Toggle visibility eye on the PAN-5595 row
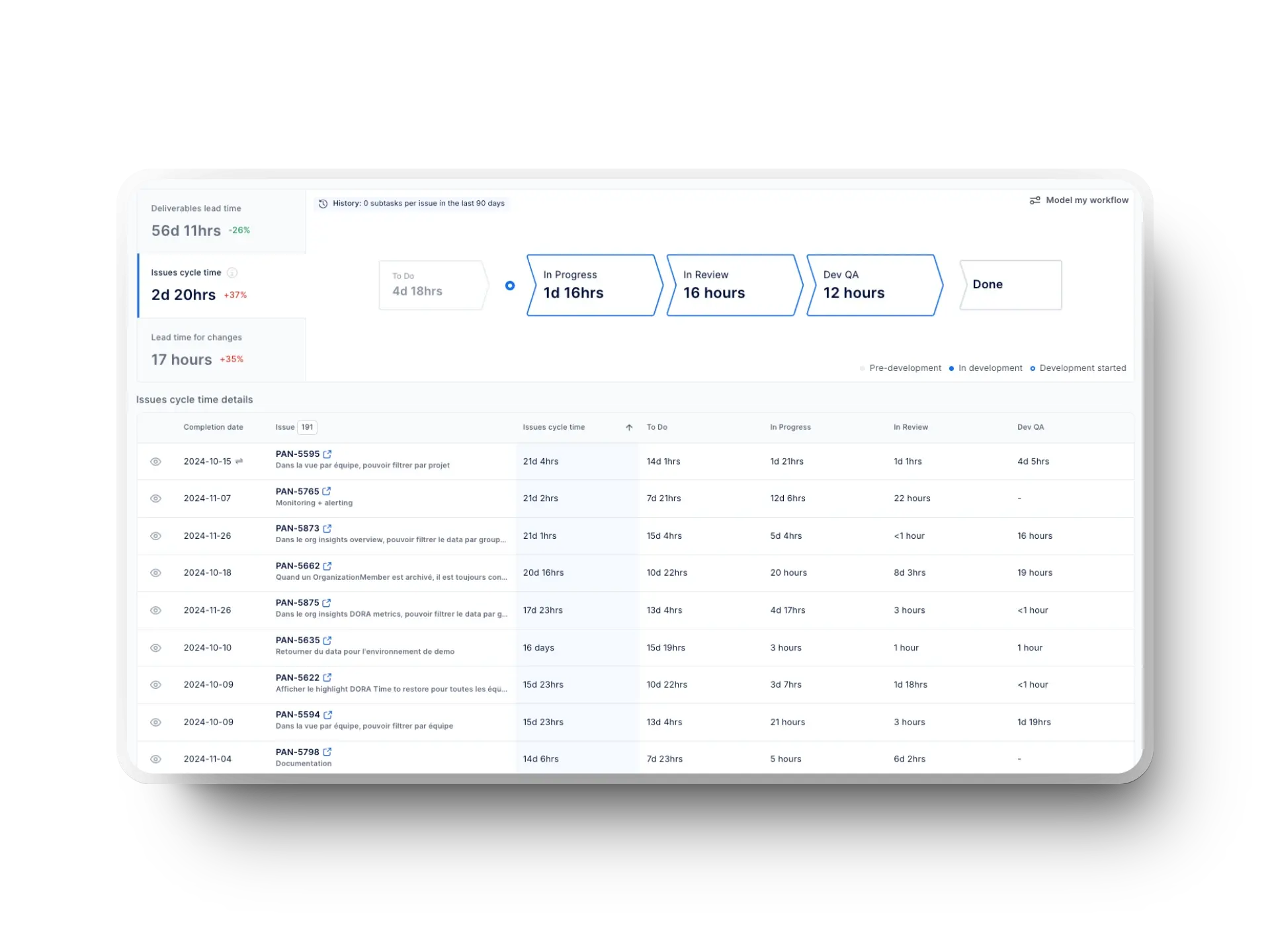1270x952 pixels. [156, 461]
